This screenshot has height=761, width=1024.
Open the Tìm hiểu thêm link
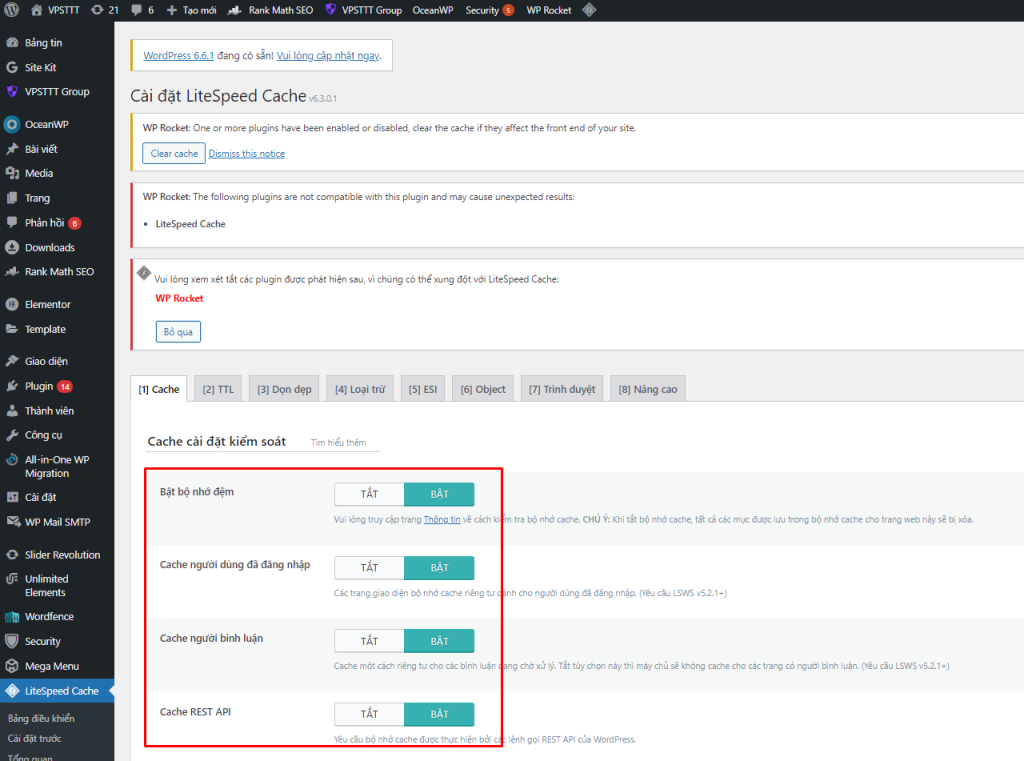click(x=338, y=442)
